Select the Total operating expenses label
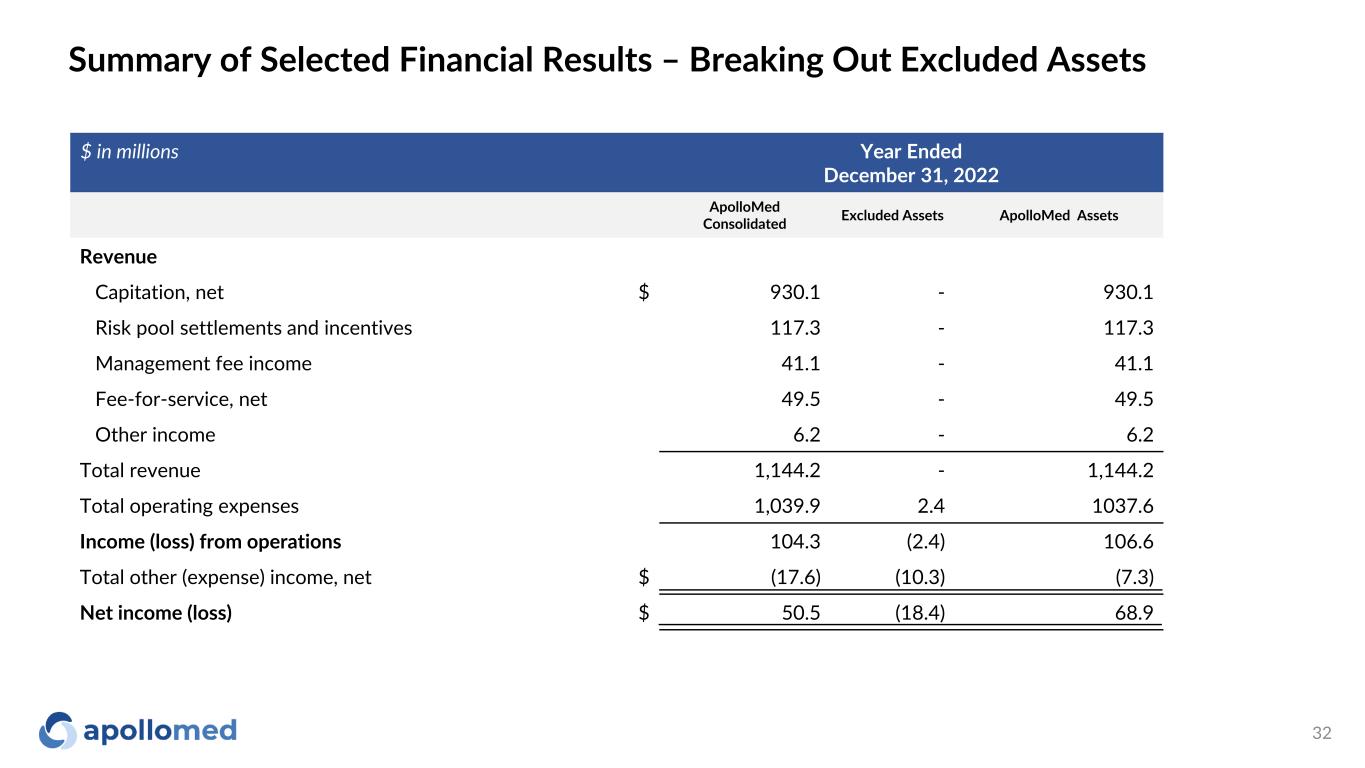 click(189, 506)
